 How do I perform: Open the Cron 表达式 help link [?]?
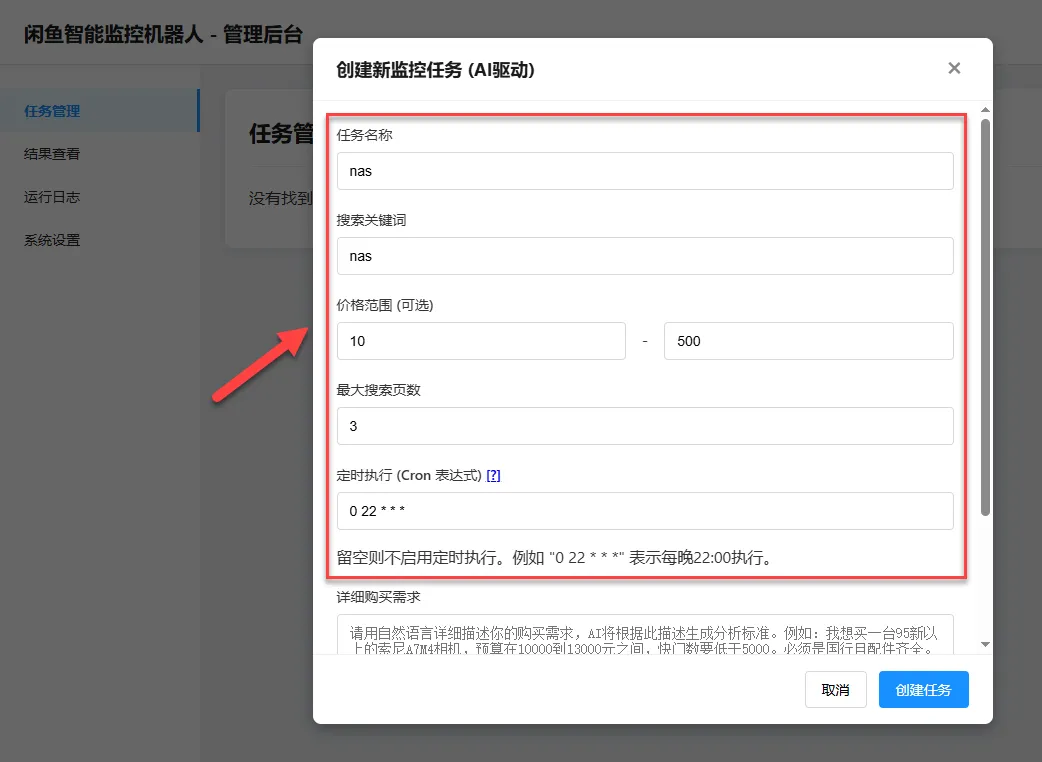click(x=493, y=475)
